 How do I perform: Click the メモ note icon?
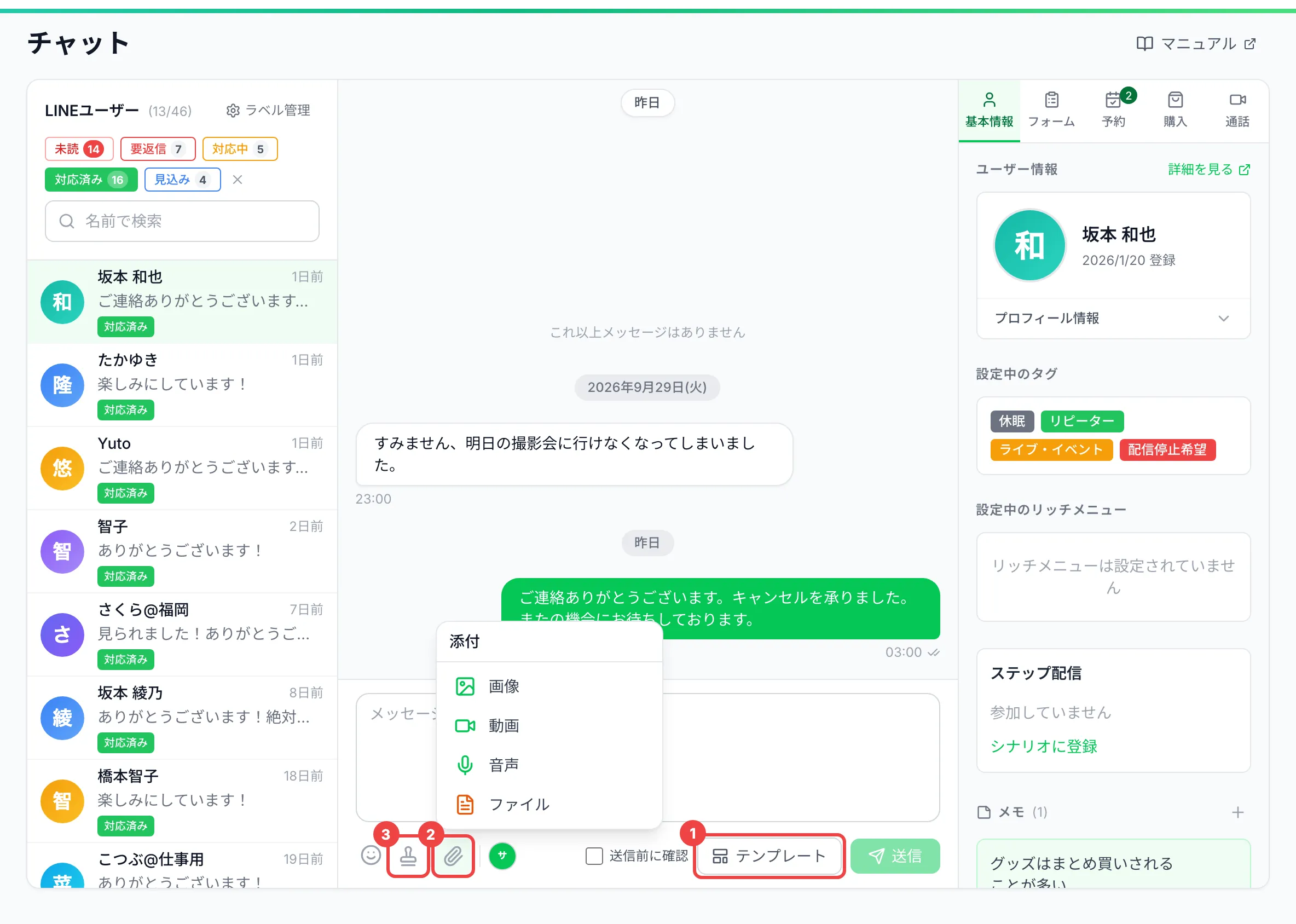(983, 812)
